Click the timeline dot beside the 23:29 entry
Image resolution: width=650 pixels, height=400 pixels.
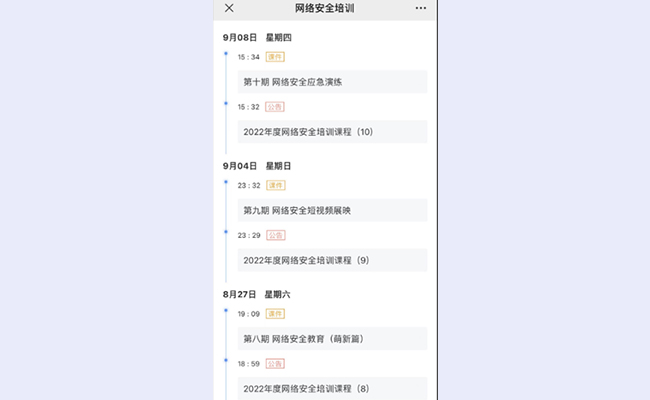227,231
